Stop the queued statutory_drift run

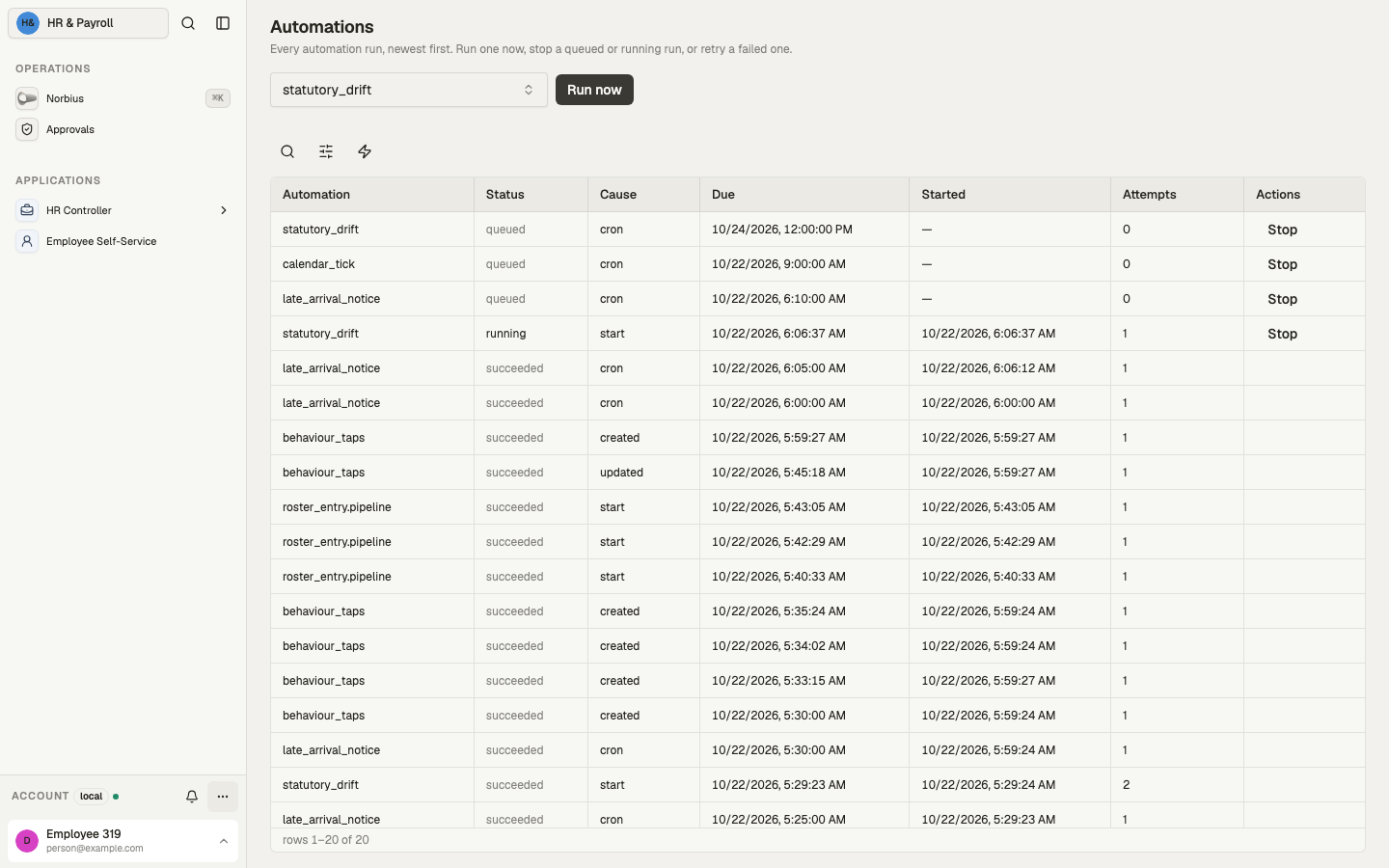[1282, 230]
